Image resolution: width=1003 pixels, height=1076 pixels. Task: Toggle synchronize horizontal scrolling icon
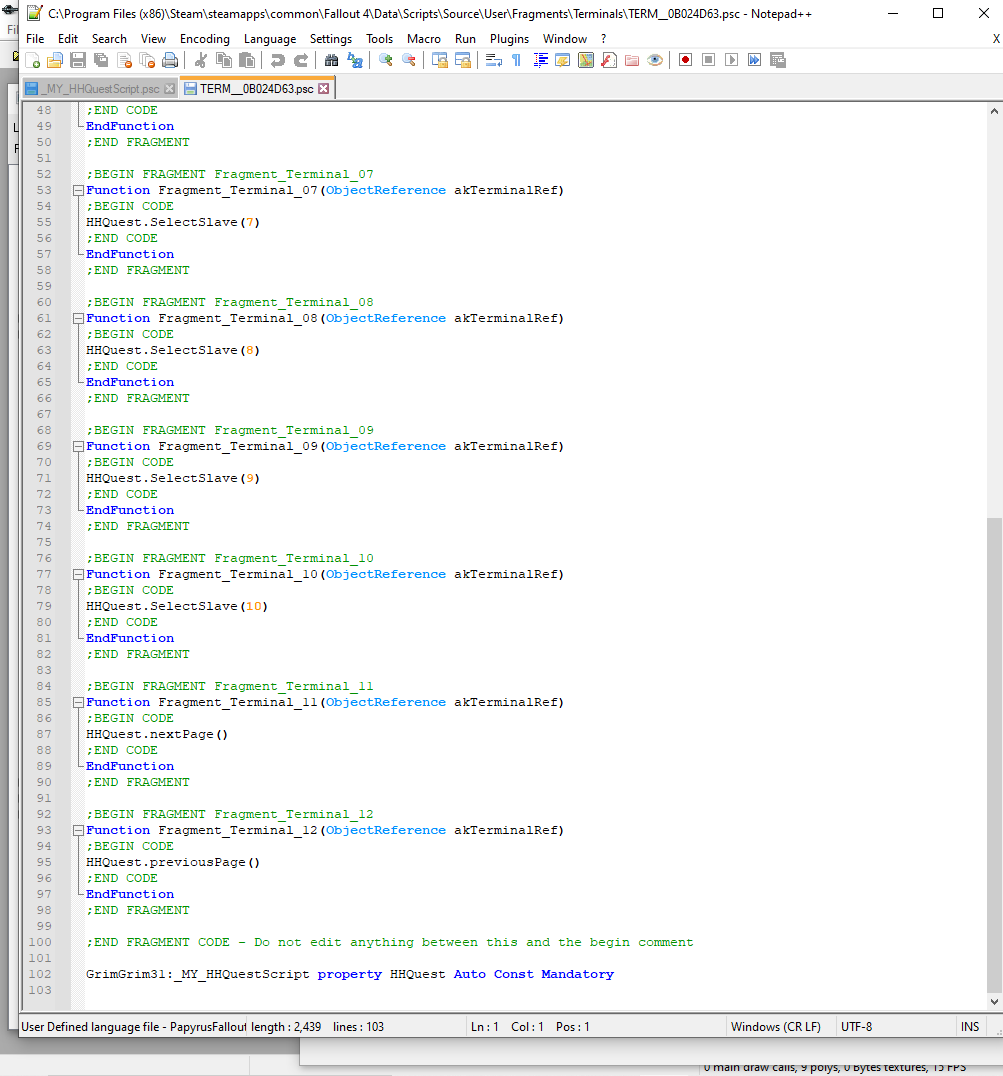coord(463,60)
